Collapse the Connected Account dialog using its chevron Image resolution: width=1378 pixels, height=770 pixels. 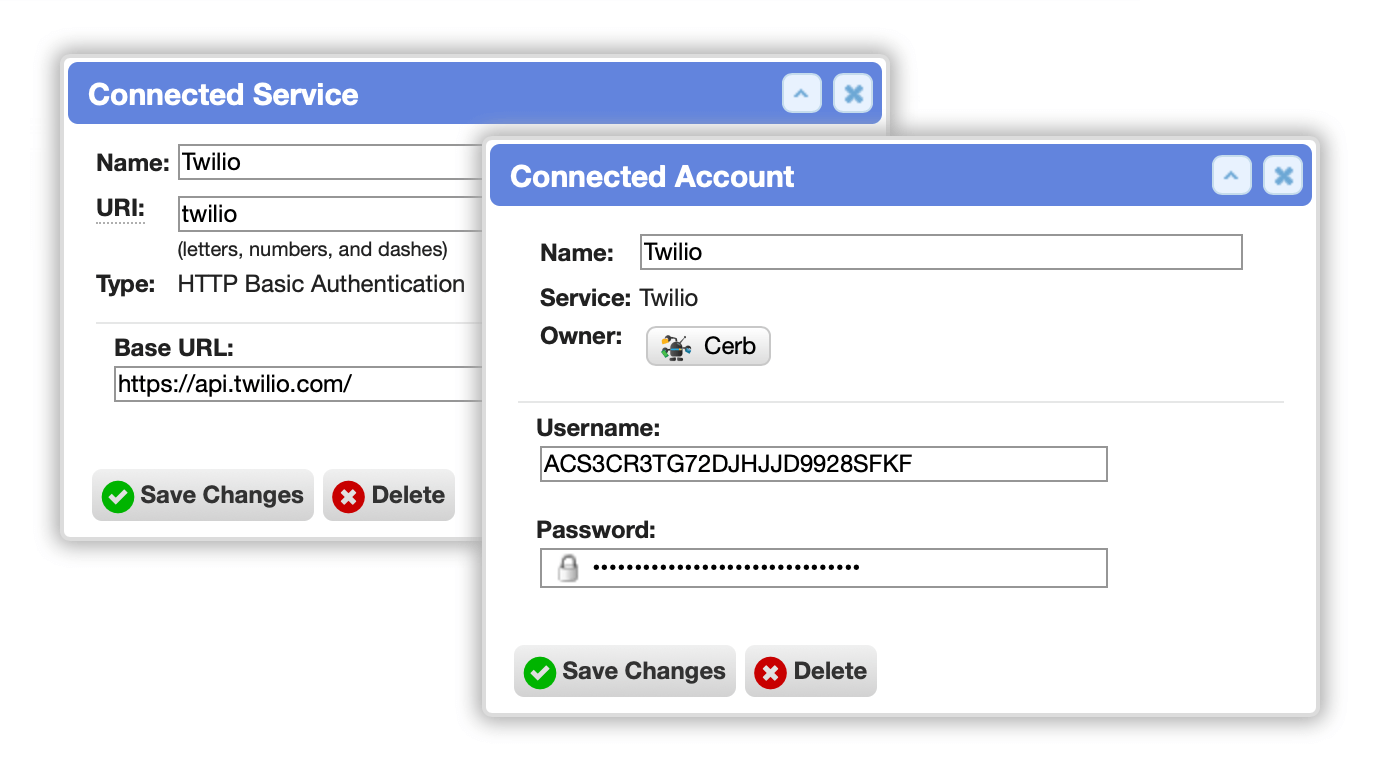coord(1232,176)
